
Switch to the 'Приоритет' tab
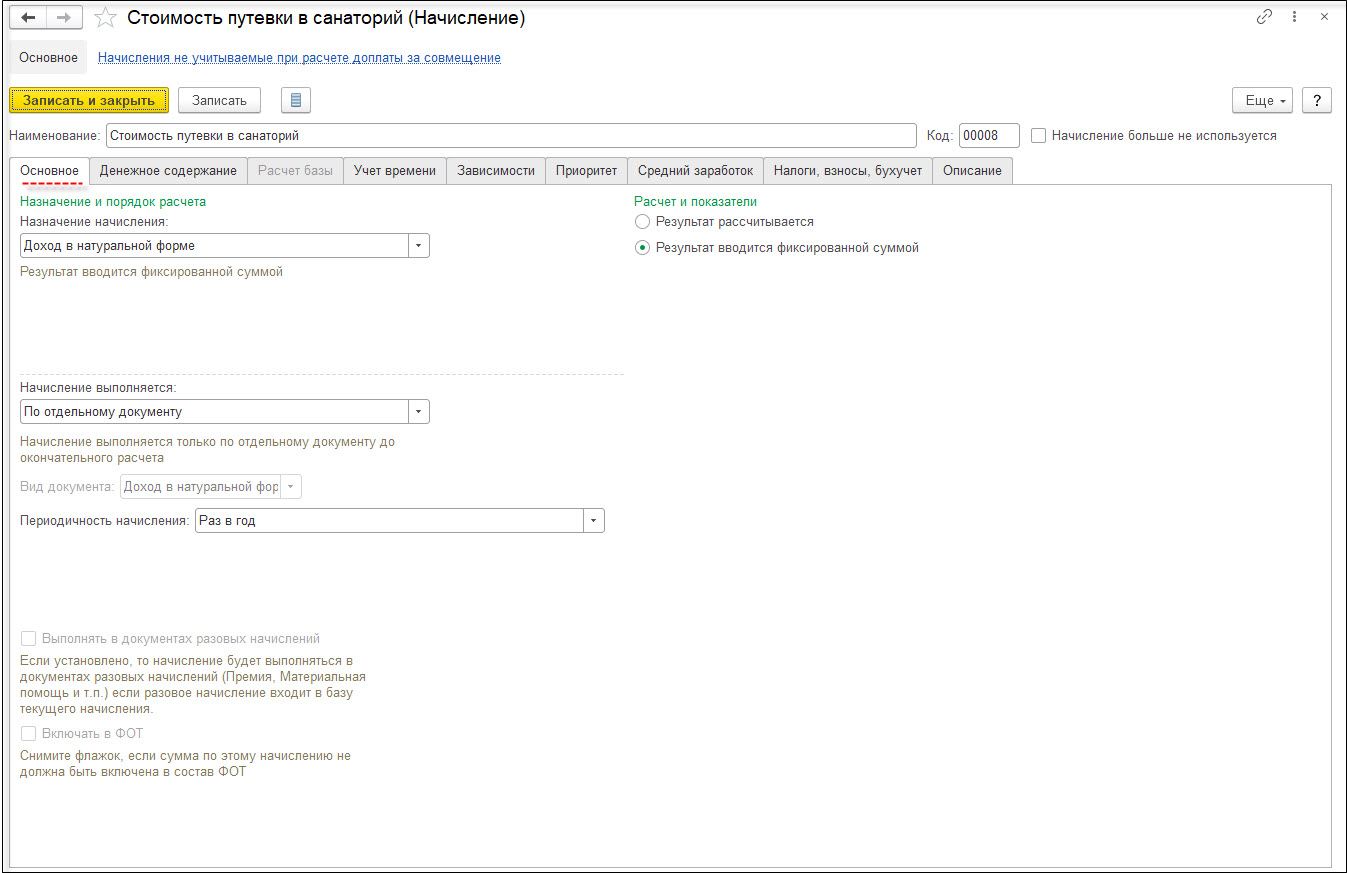[x=587, y=170]
